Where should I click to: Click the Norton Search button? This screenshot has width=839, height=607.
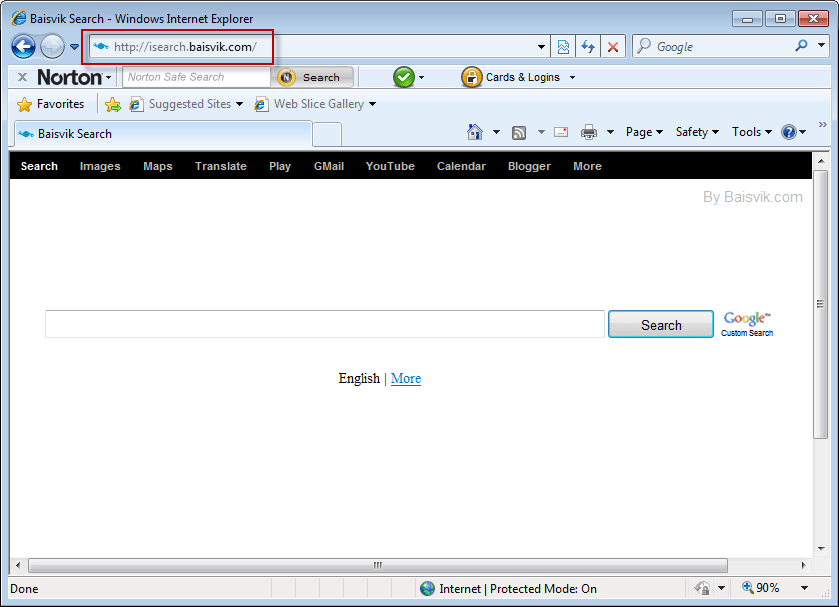tap(313, 77)
